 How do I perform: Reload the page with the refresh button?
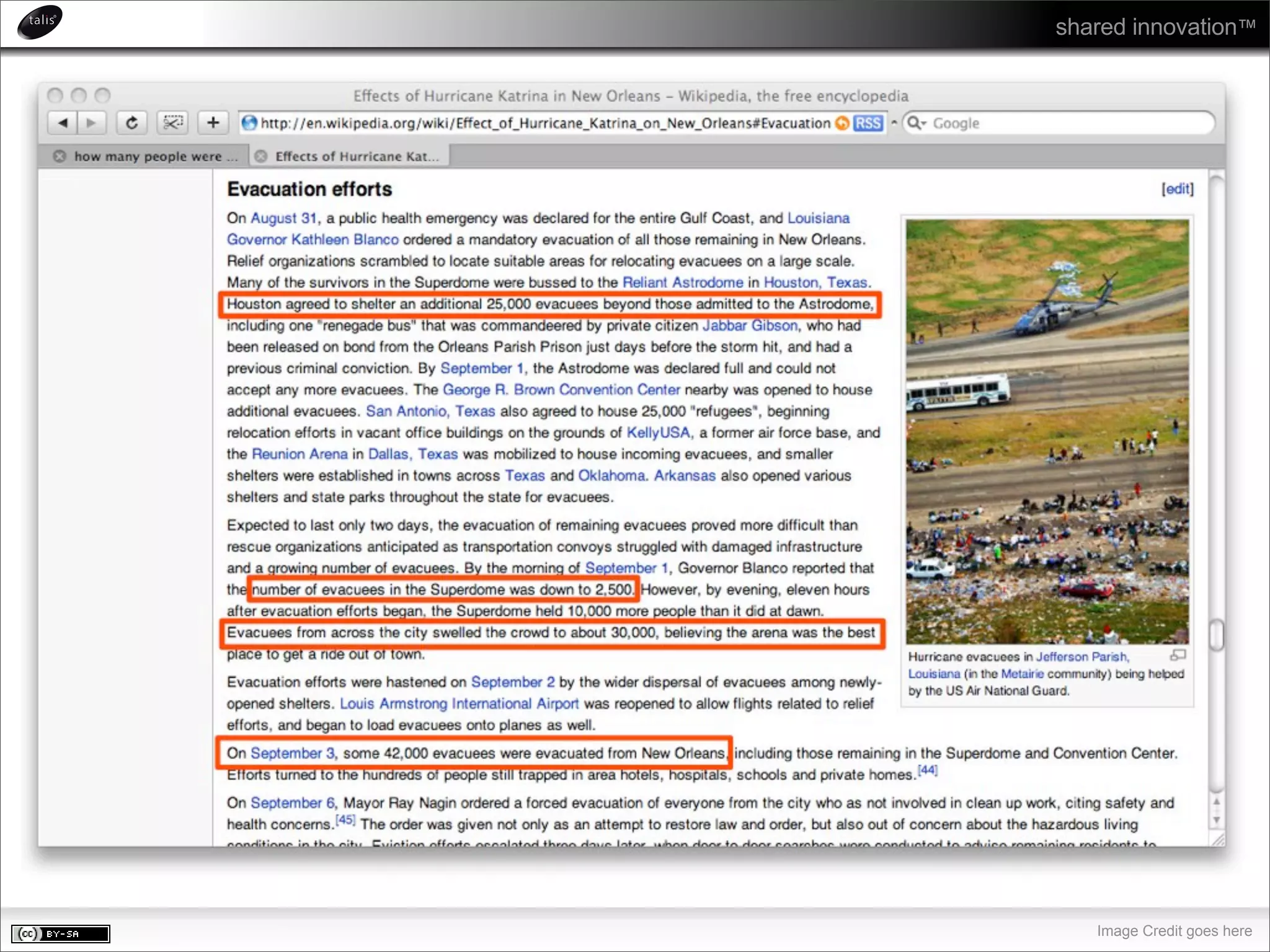pyautogui.click(x=131, y=123)
